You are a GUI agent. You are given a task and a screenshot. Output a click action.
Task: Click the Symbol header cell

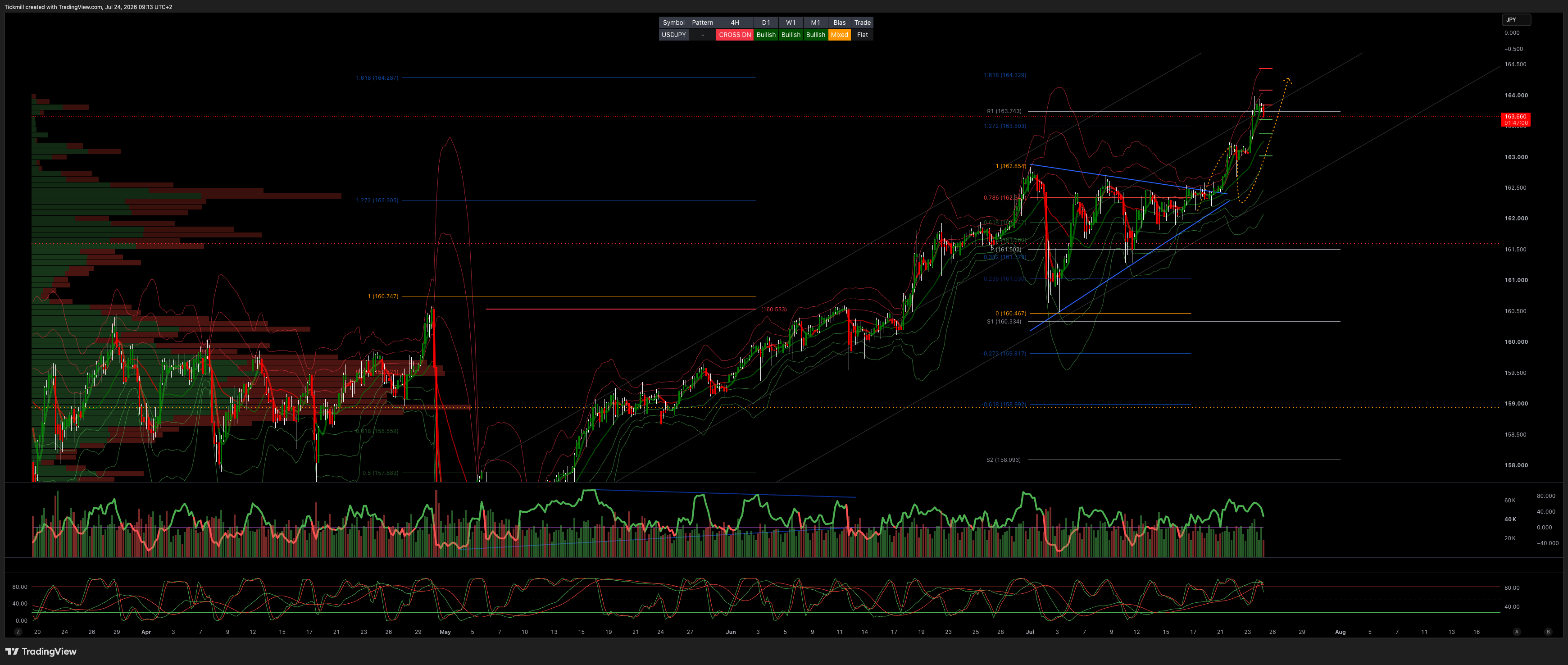click(x=673, y=23)
